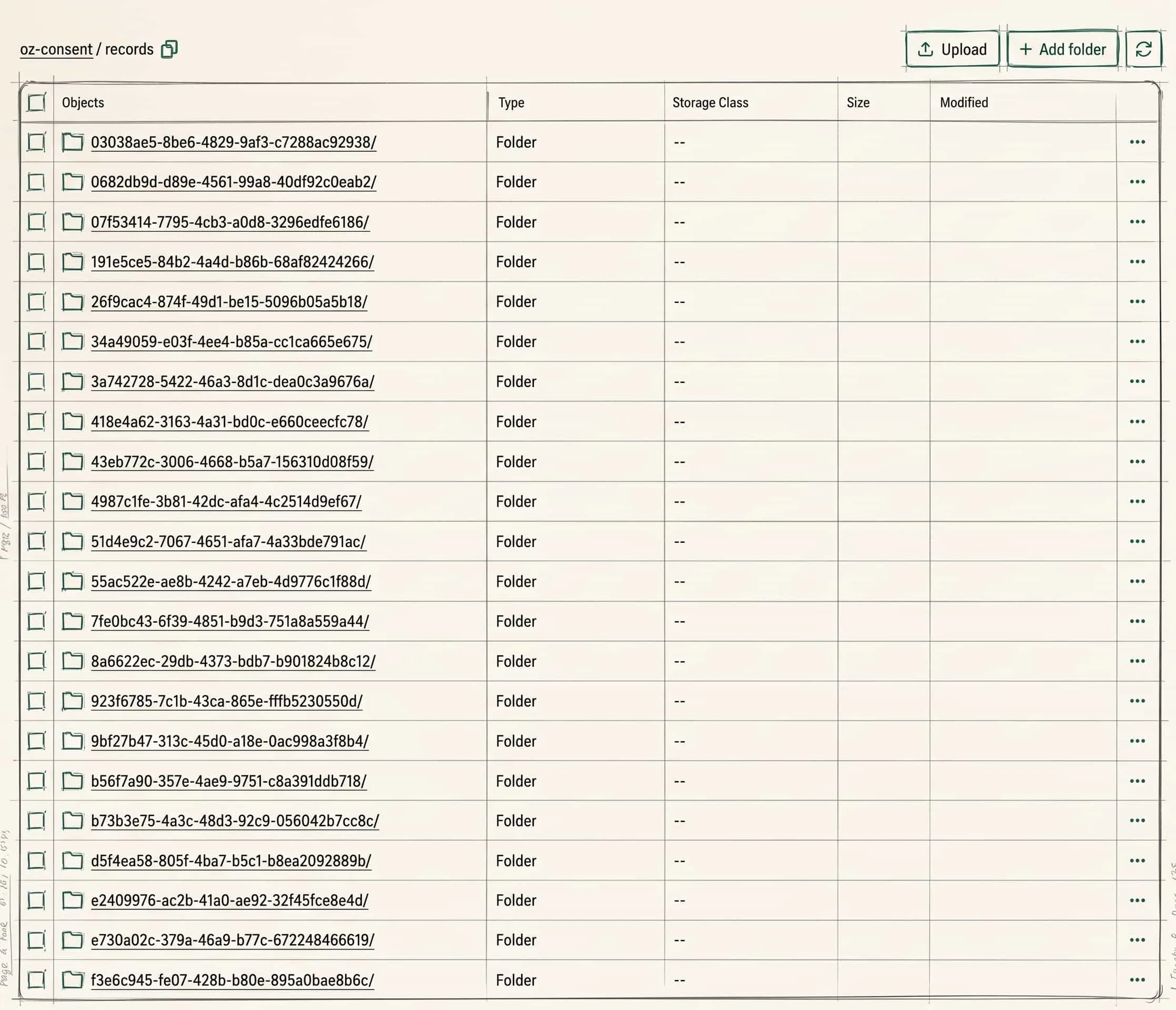Click the folder icon for e730a02c-379a-46a9-b77c-672248466619/

click(x=73, y=941)
